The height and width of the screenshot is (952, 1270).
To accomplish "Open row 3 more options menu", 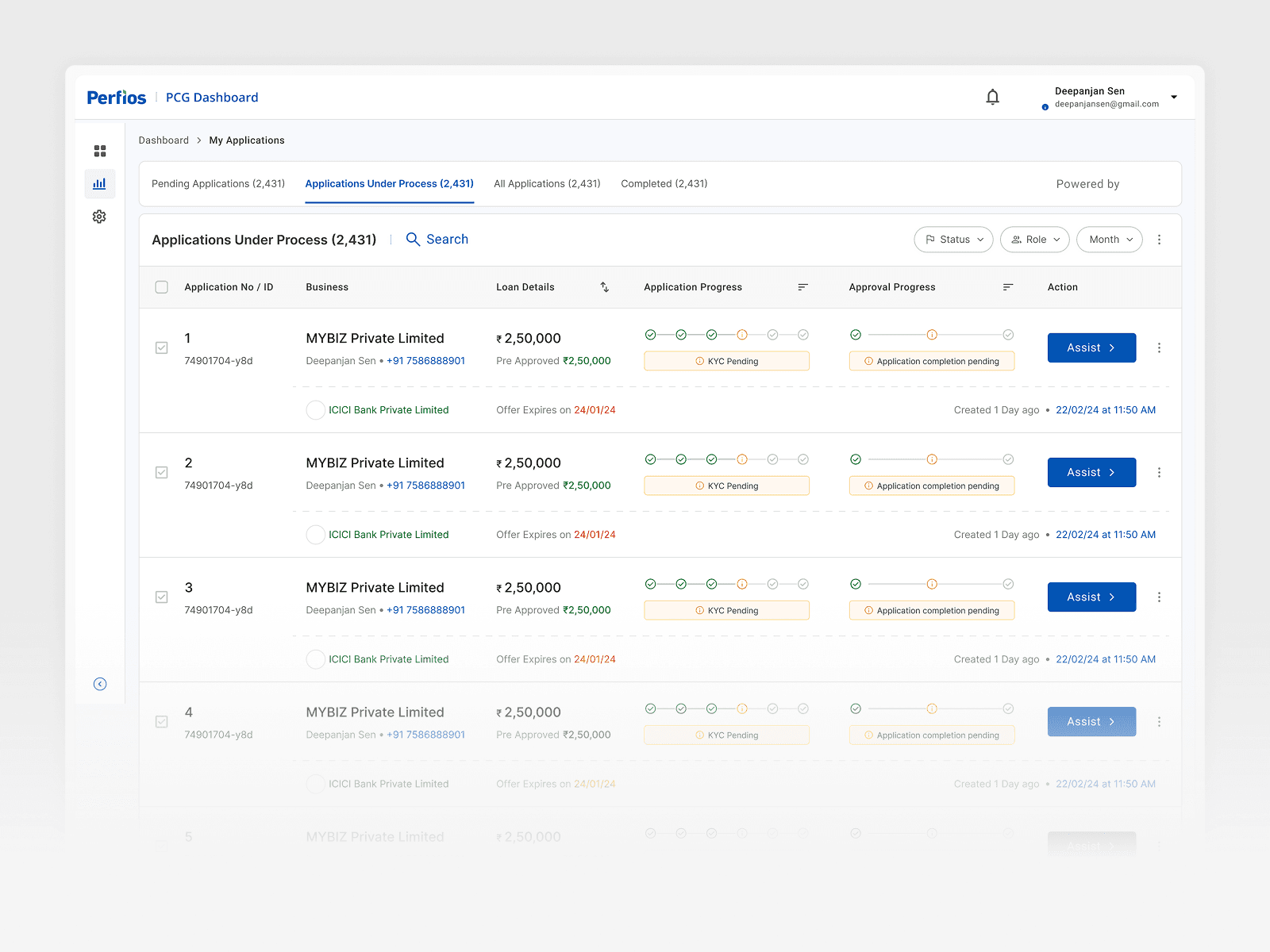I will point(1159,597).
